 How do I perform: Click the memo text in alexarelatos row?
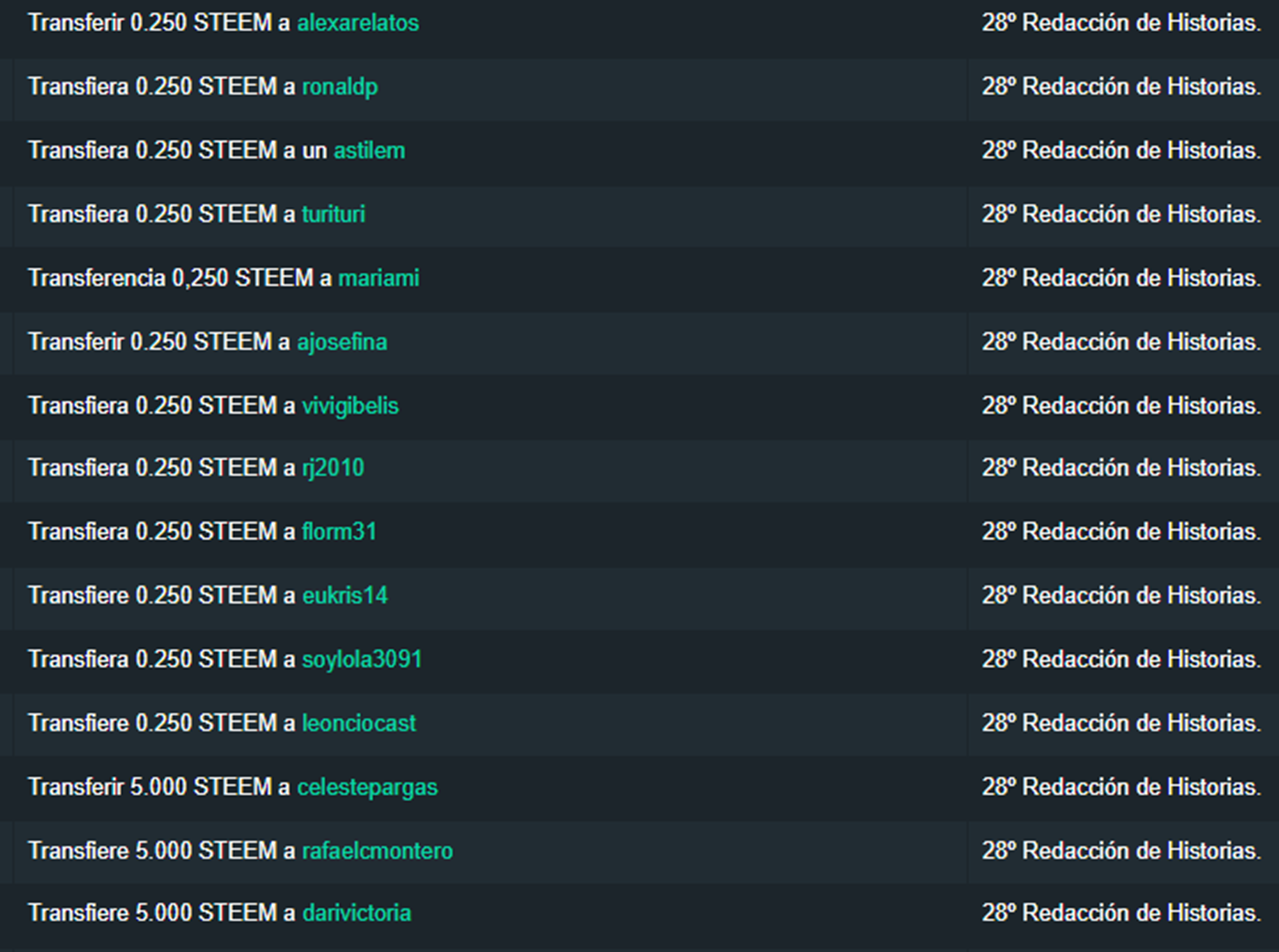click(x=1121, y=23)
